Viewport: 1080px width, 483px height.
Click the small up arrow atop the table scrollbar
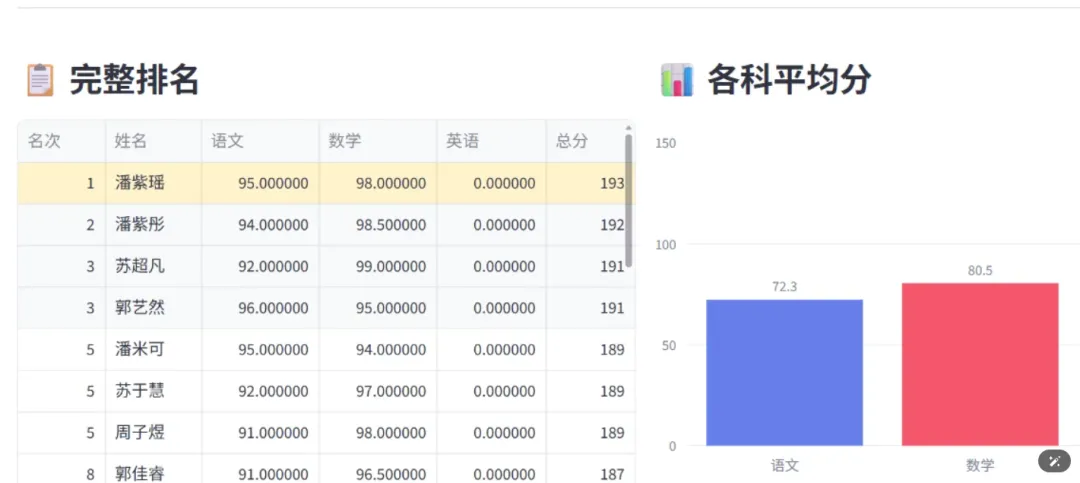628,127
